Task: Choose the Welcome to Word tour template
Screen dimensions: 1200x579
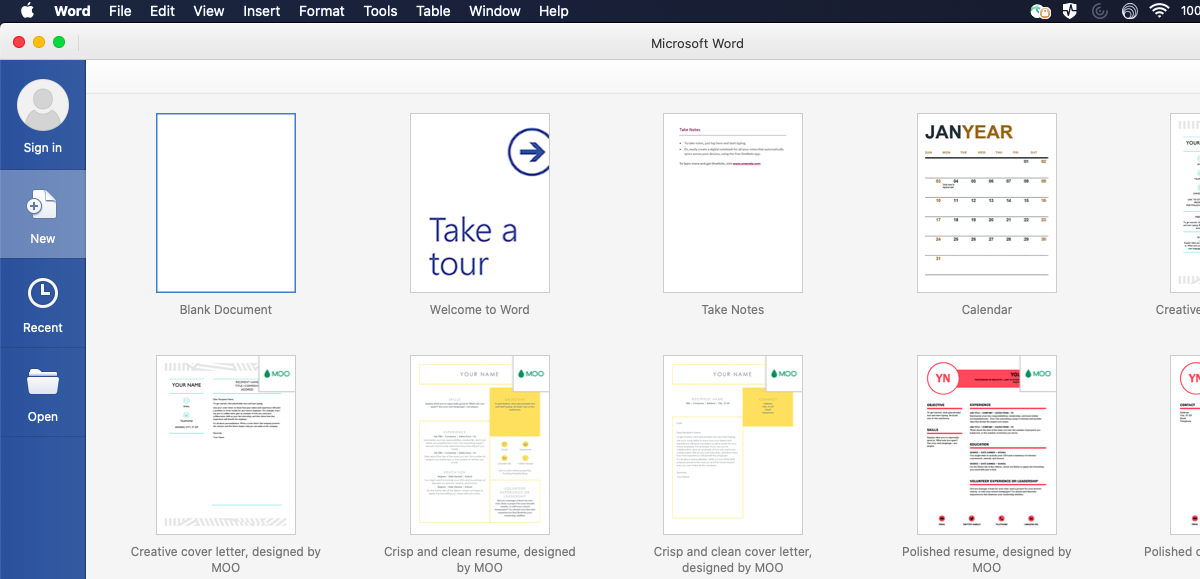Action: tap(480, 203)
